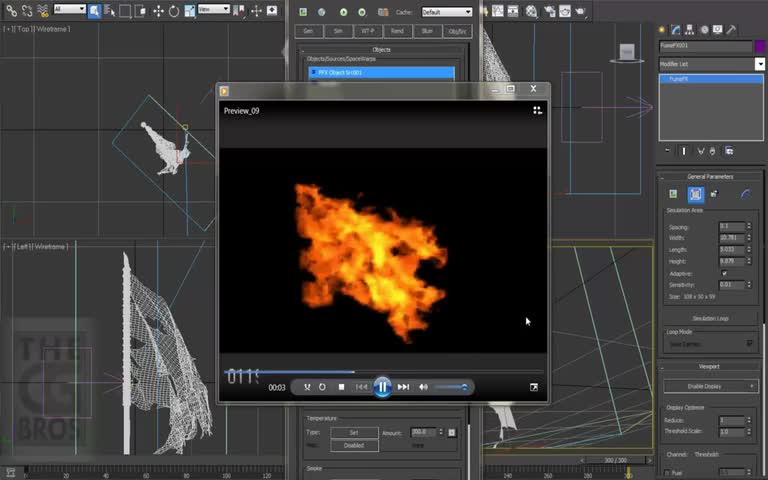Toggle the Fuel channel checkbox

coord(668,472)
